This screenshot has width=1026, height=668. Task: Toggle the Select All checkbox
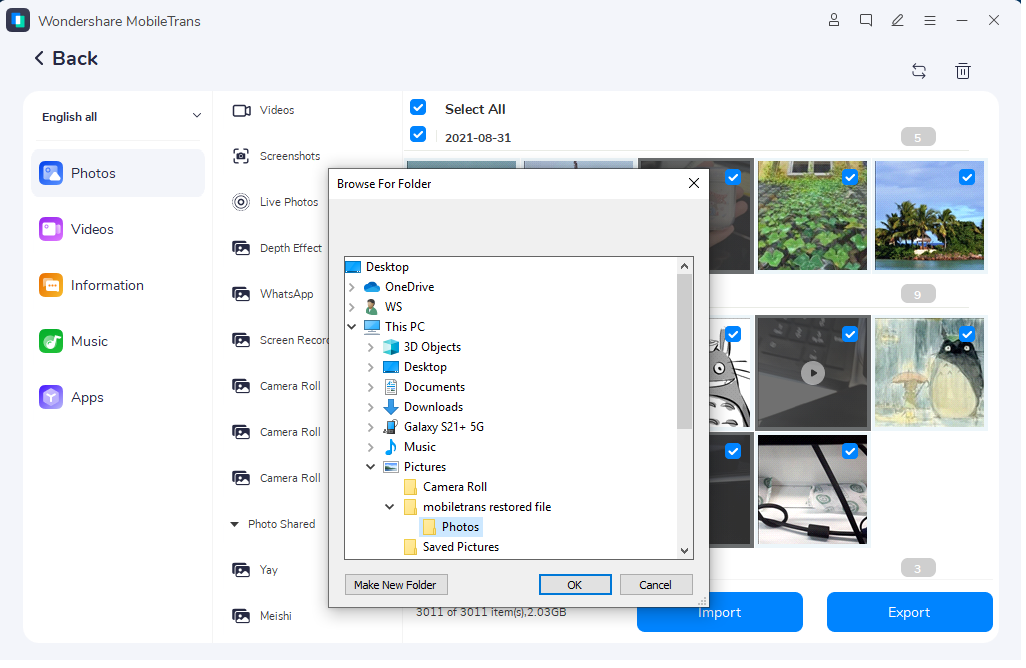pos(418,108)
